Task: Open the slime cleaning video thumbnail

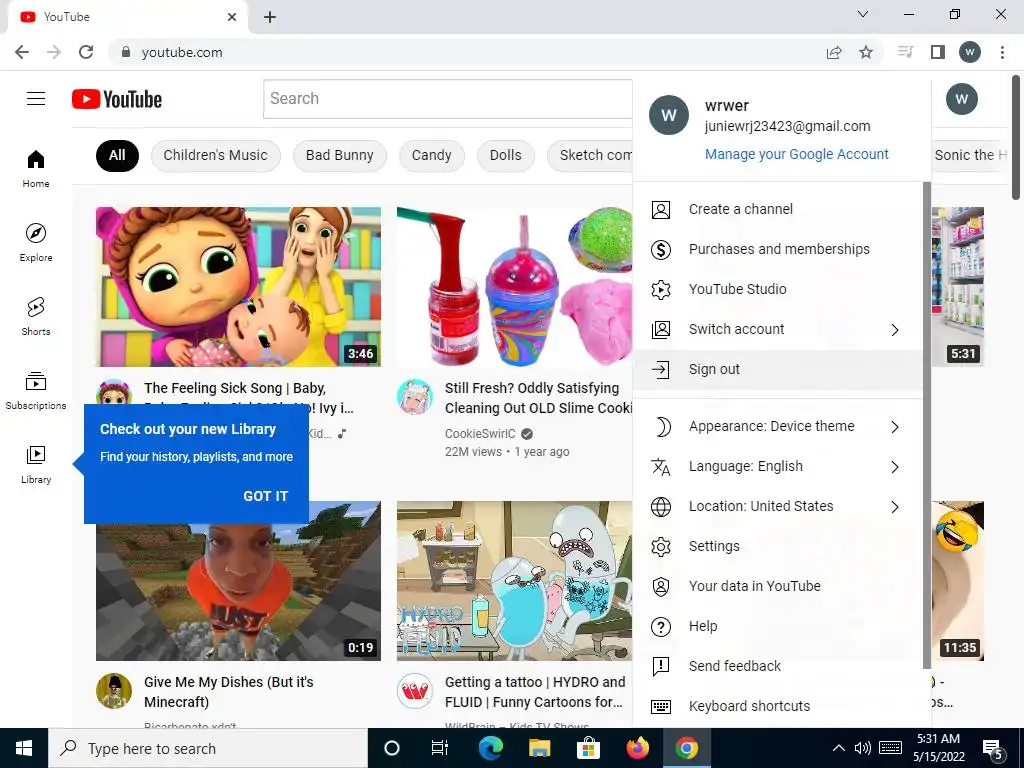Action: tap(515, 287)
